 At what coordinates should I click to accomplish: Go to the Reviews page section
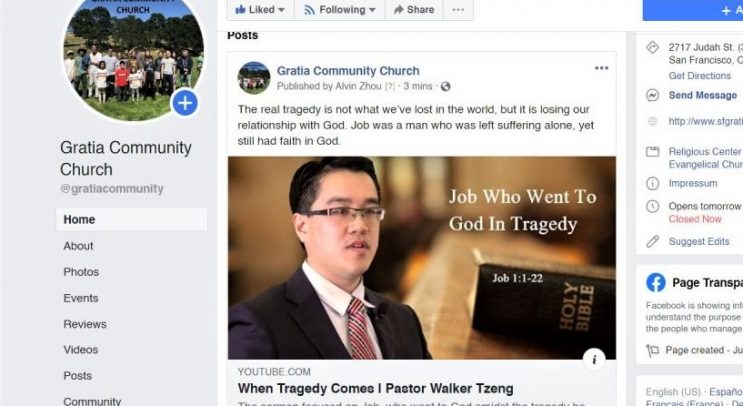point(85,324)
